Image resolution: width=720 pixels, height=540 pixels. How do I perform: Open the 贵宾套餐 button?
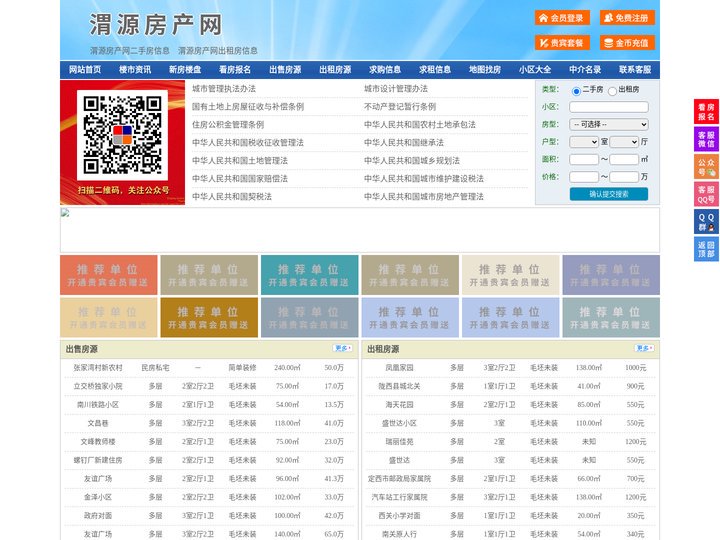(562, 43)
